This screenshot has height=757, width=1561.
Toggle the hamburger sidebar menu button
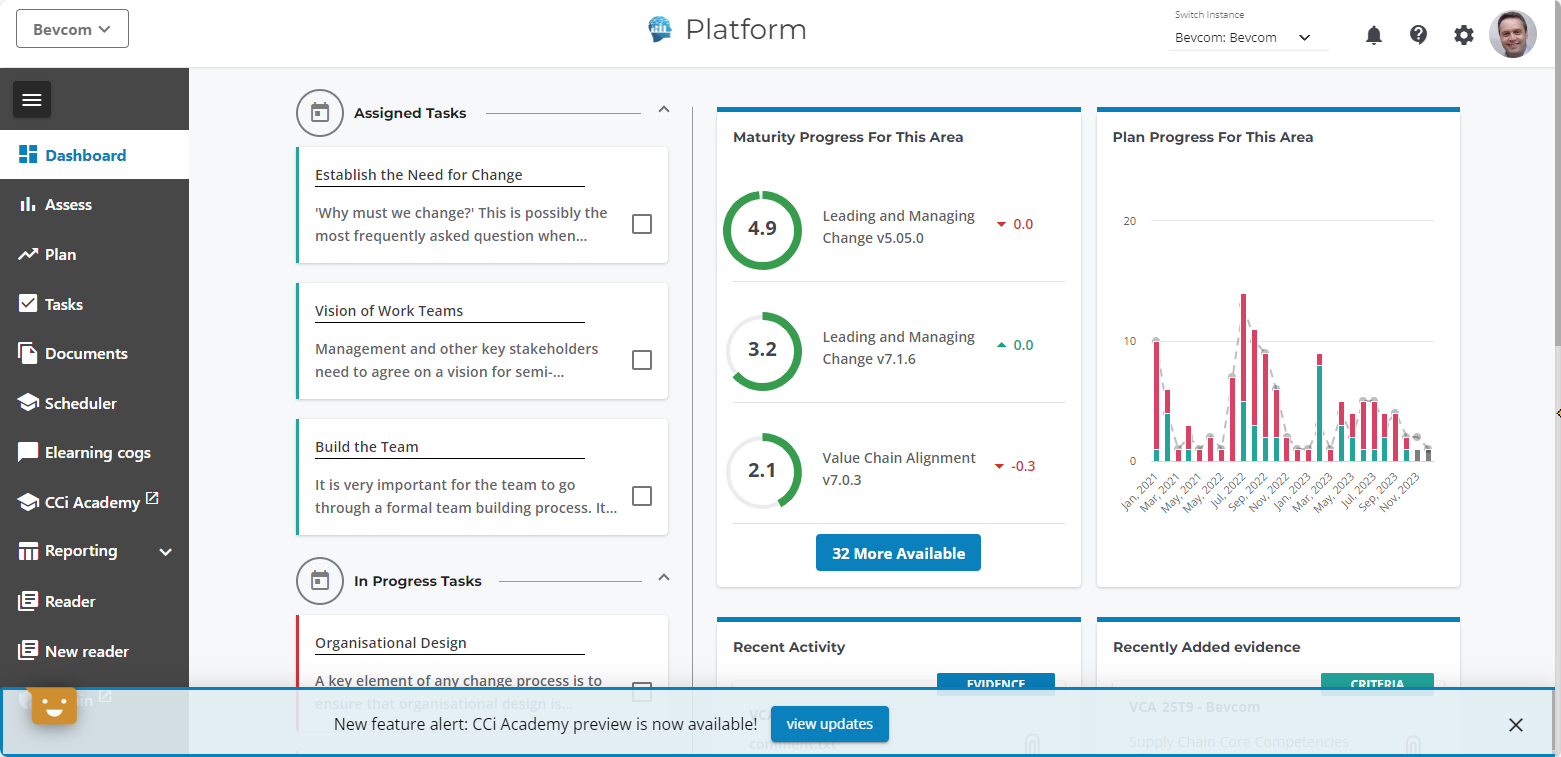pos(32,99)
